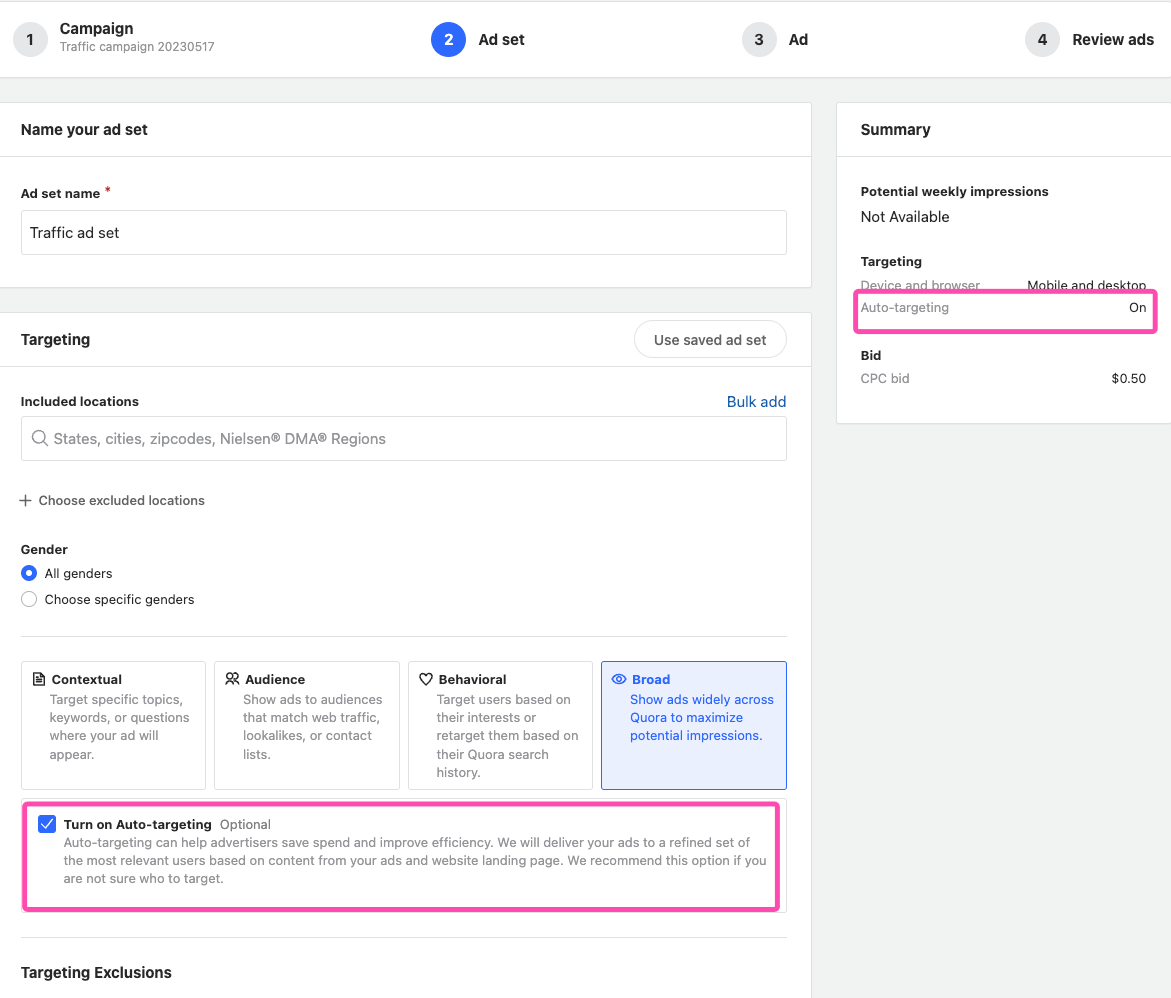Image resolution: width=1171 pixels, height=998 pixels.
Task: Click the Behavioral heart icon
Action: [425, 679]
